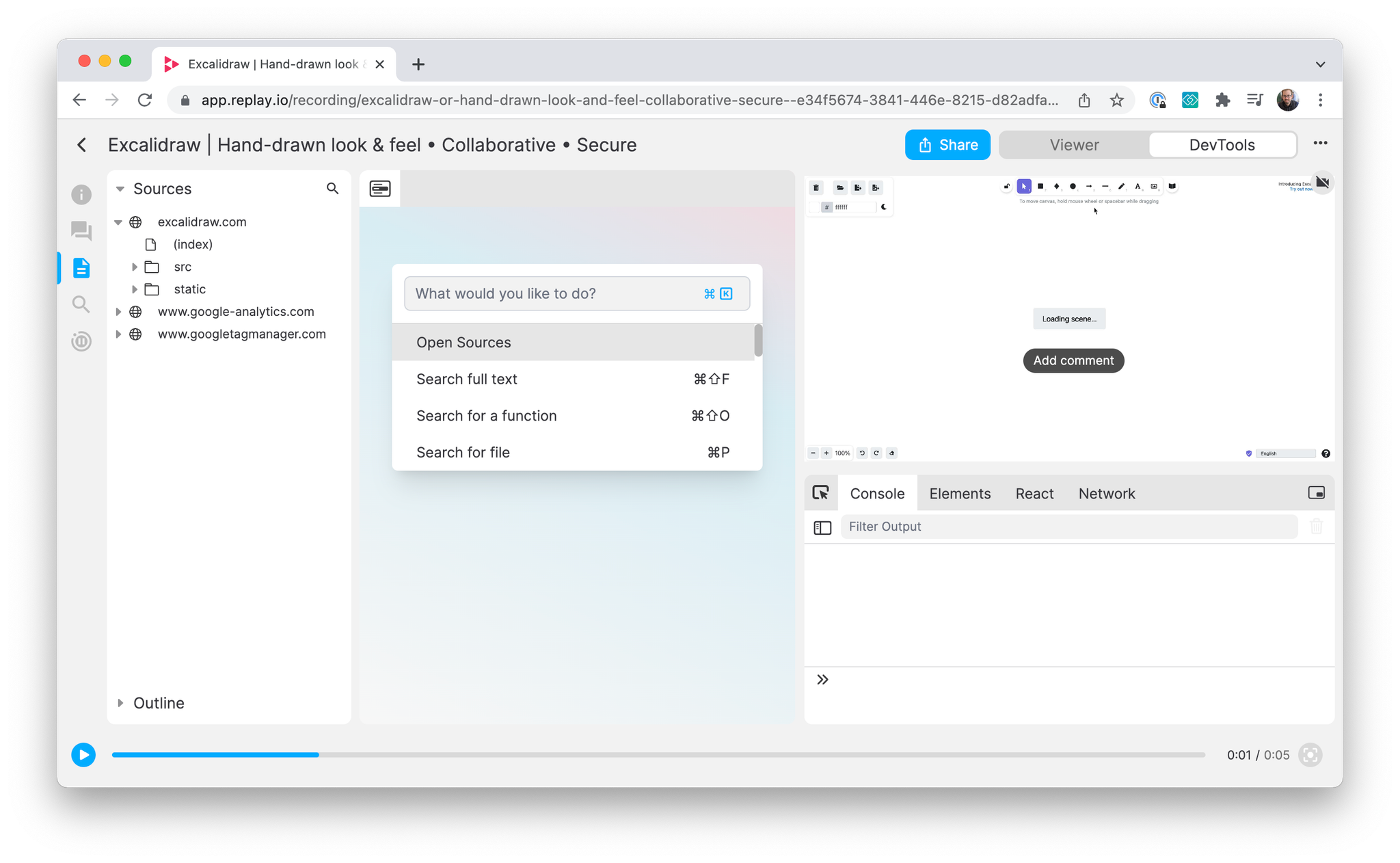Select the Network tab
Screen dimensions: 1400x863
tap(1106, 494)
